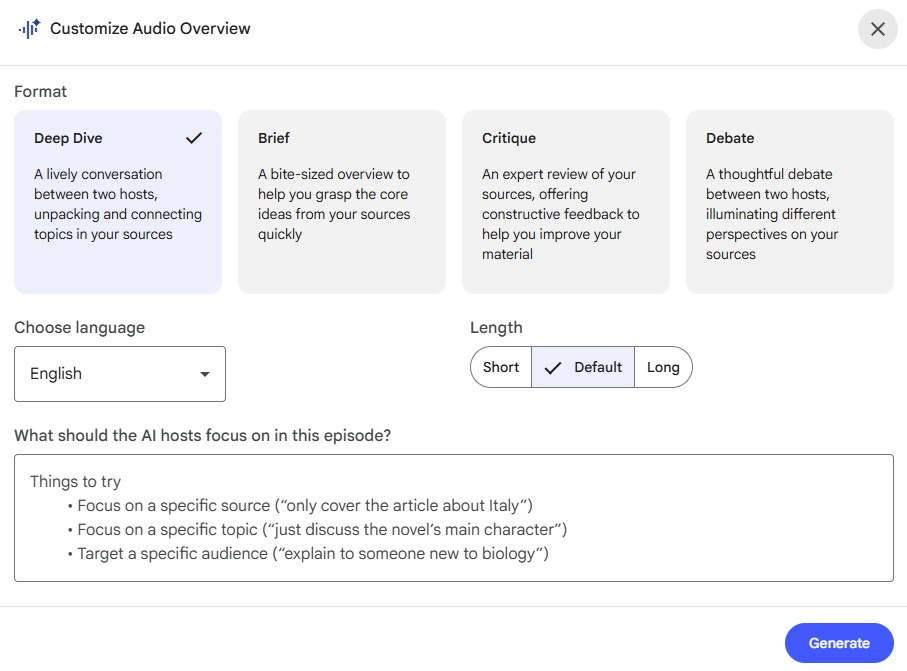Set length to Short
This screenshot has width=907, height=671.
point(500,367)
